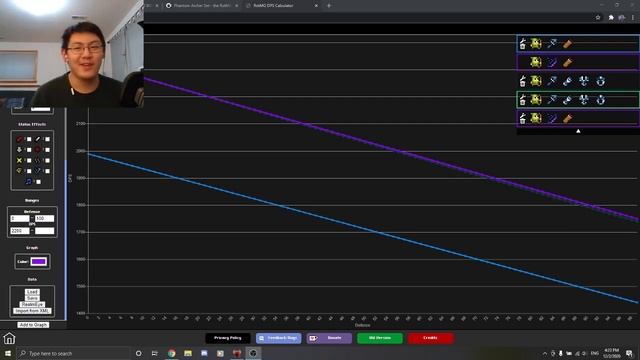Click the Defense minimum range field
This screenshot has height=360, width=640.
[20, 218]
